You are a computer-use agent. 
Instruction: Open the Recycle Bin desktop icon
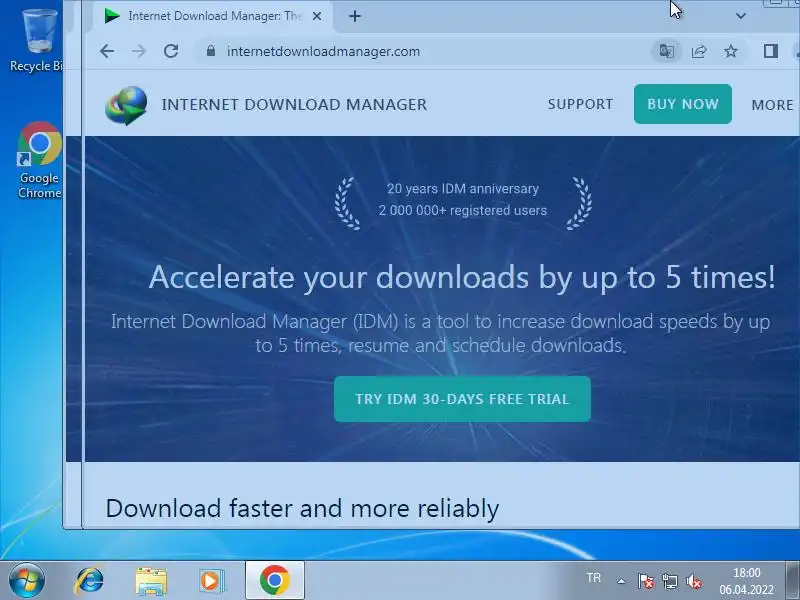coord(37,40)
